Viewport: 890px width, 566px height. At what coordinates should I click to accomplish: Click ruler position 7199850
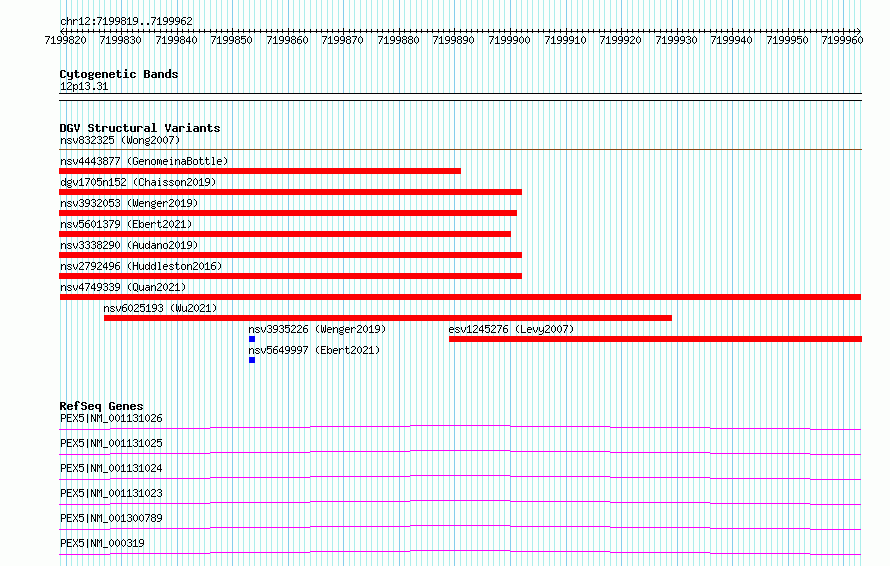(232, 40)
